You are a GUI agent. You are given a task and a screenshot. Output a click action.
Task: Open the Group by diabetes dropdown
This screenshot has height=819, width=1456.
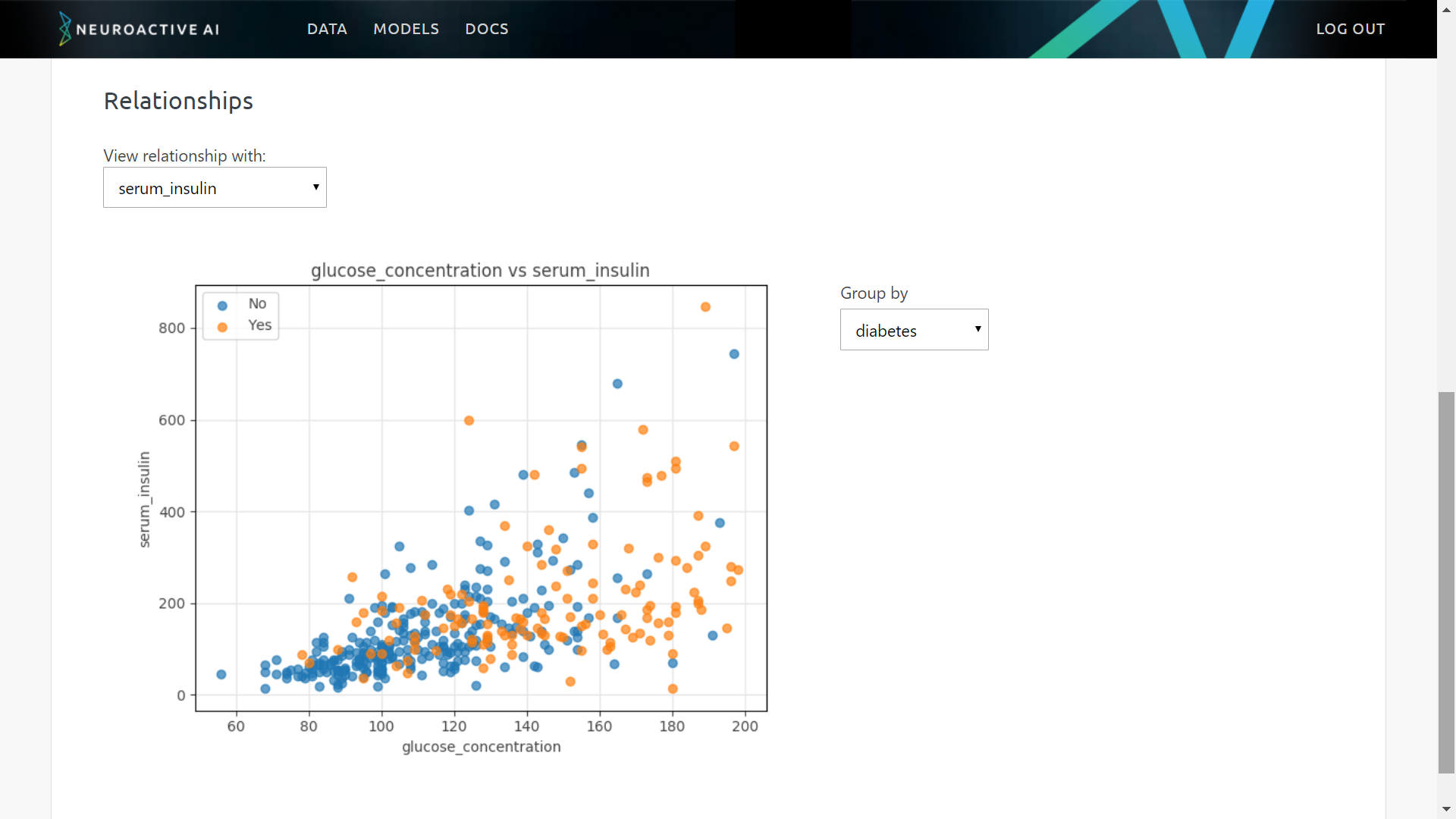[914, 330]
